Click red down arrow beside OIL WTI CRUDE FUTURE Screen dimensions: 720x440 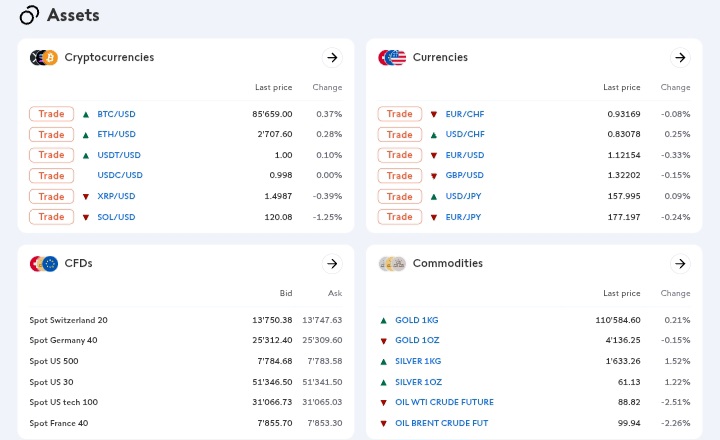(383, 403)
